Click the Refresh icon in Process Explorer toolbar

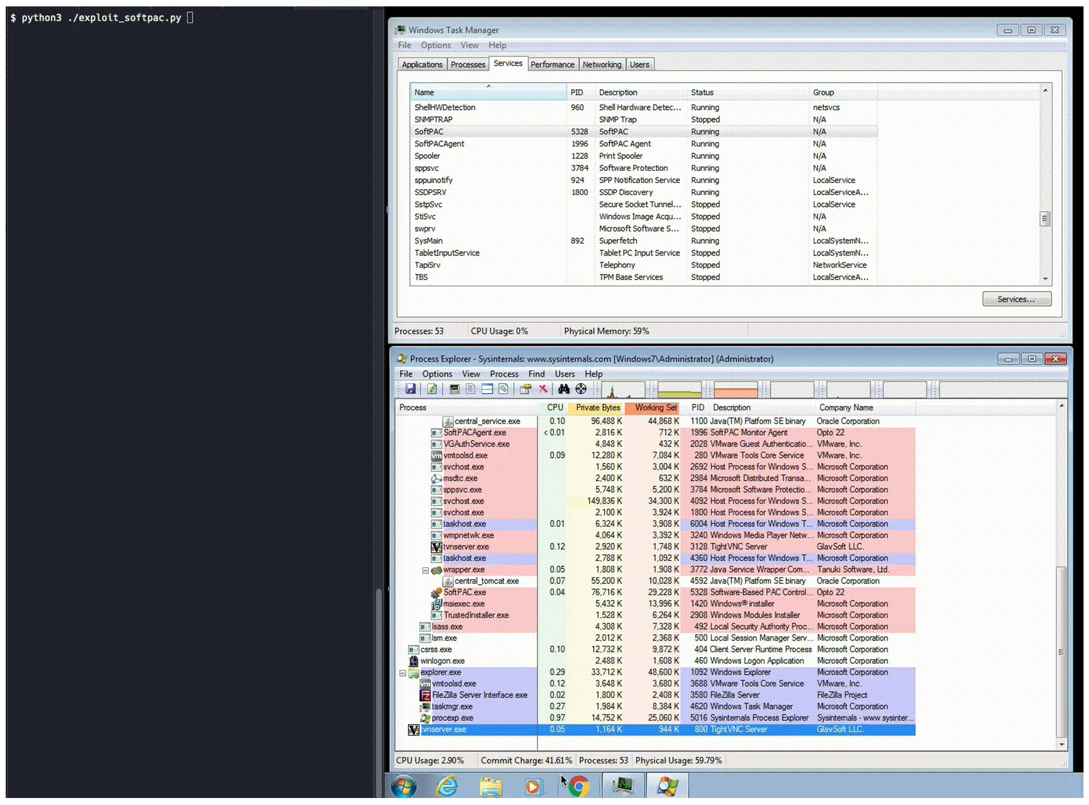coord(432,389)
